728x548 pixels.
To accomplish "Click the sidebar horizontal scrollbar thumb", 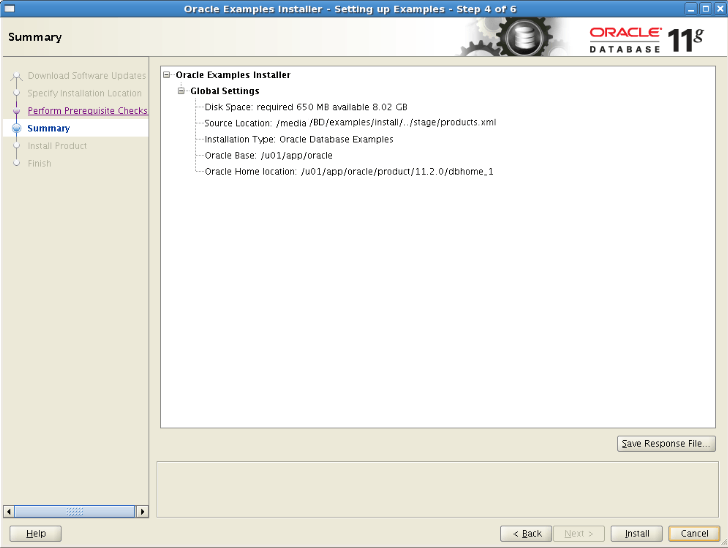I will tap(75, 511).
